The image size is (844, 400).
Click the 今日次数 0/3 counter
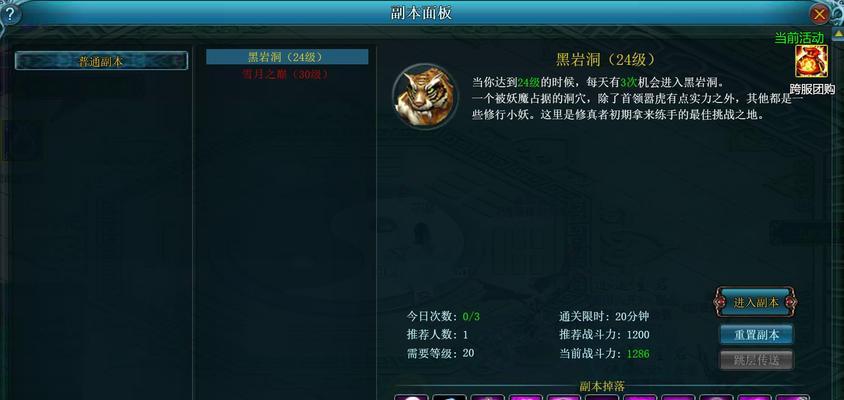[x=471, y=316]
